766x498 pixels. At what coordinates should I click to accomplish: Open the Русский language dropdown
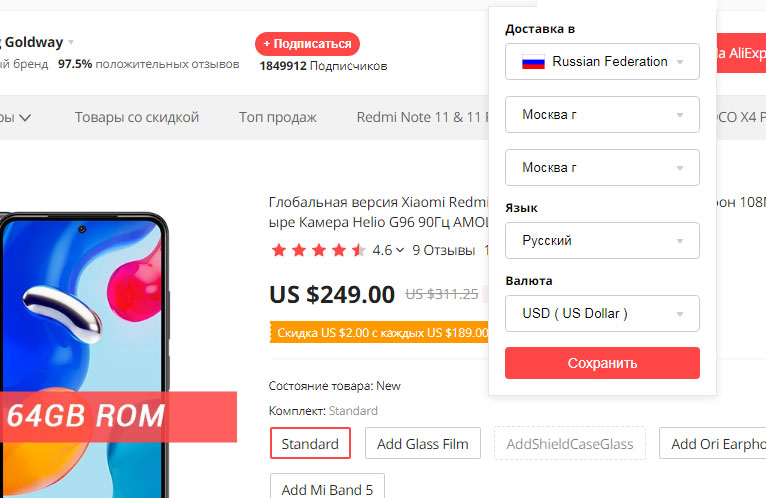[602, 241]
